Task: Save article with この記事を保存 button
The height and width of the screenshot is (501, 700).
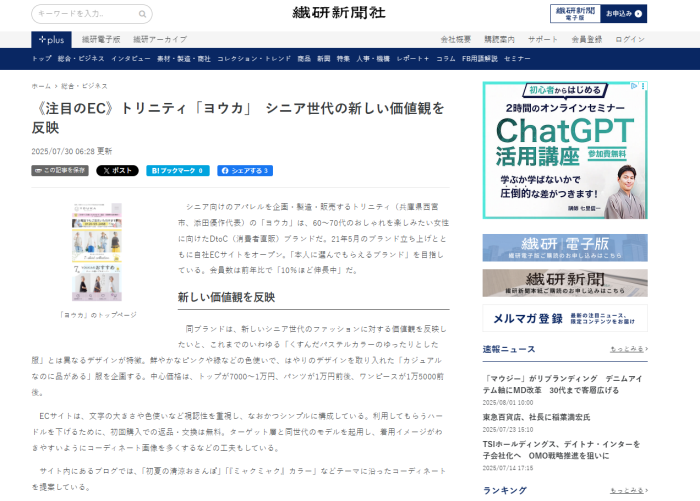Action: pyautogui.click(x=59, y=171)
